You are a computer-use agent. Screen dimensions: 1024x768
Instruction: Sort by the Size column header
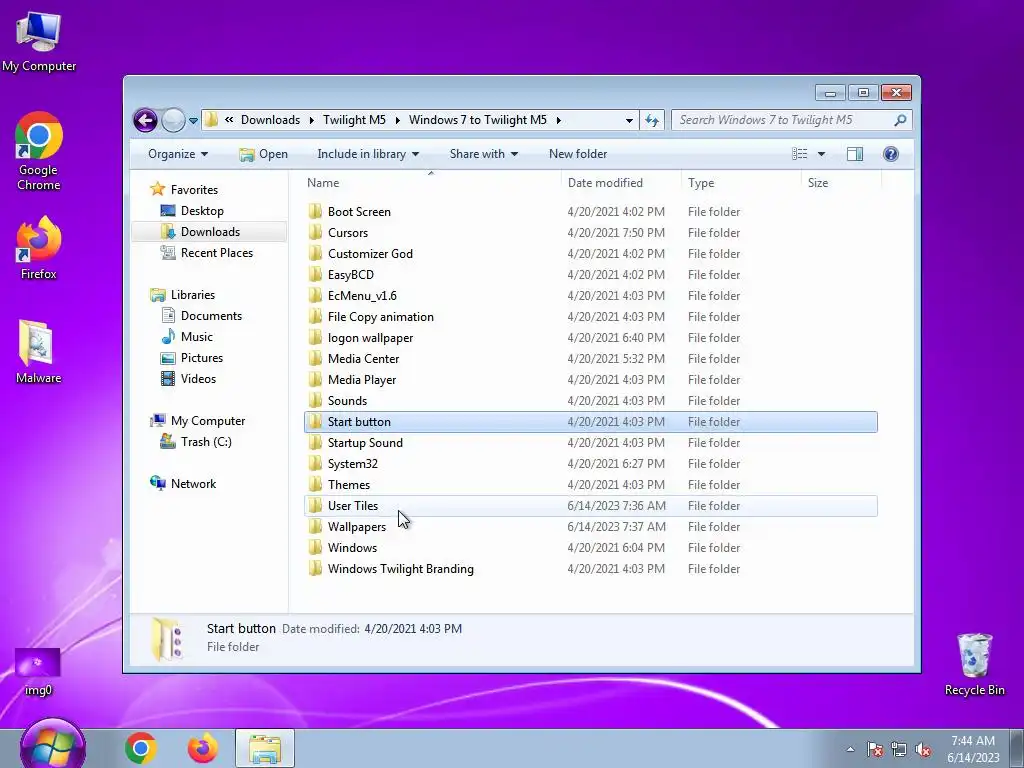(x=818, y=183)
